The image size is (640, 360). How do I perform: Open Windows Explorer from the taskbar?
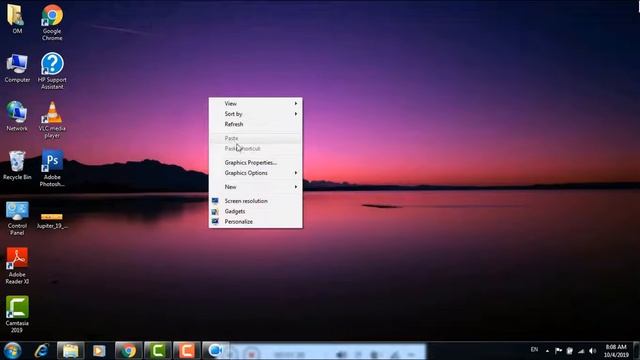click(71, 351)
